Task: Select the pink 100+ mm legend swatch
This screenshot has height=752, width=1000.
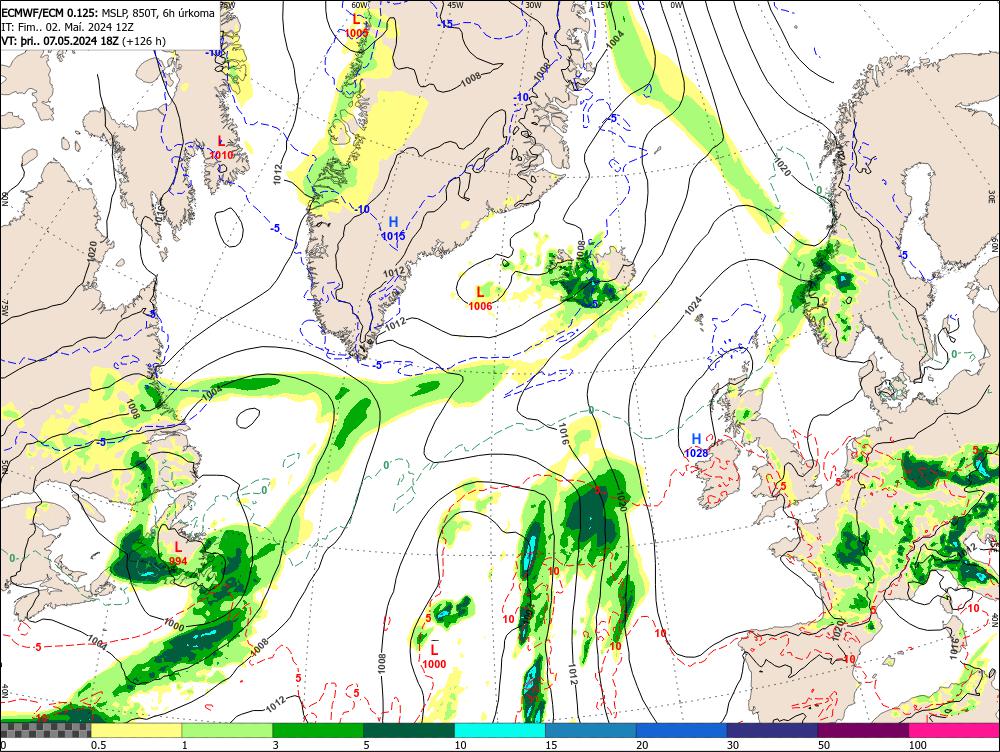Action: (954, 730)
